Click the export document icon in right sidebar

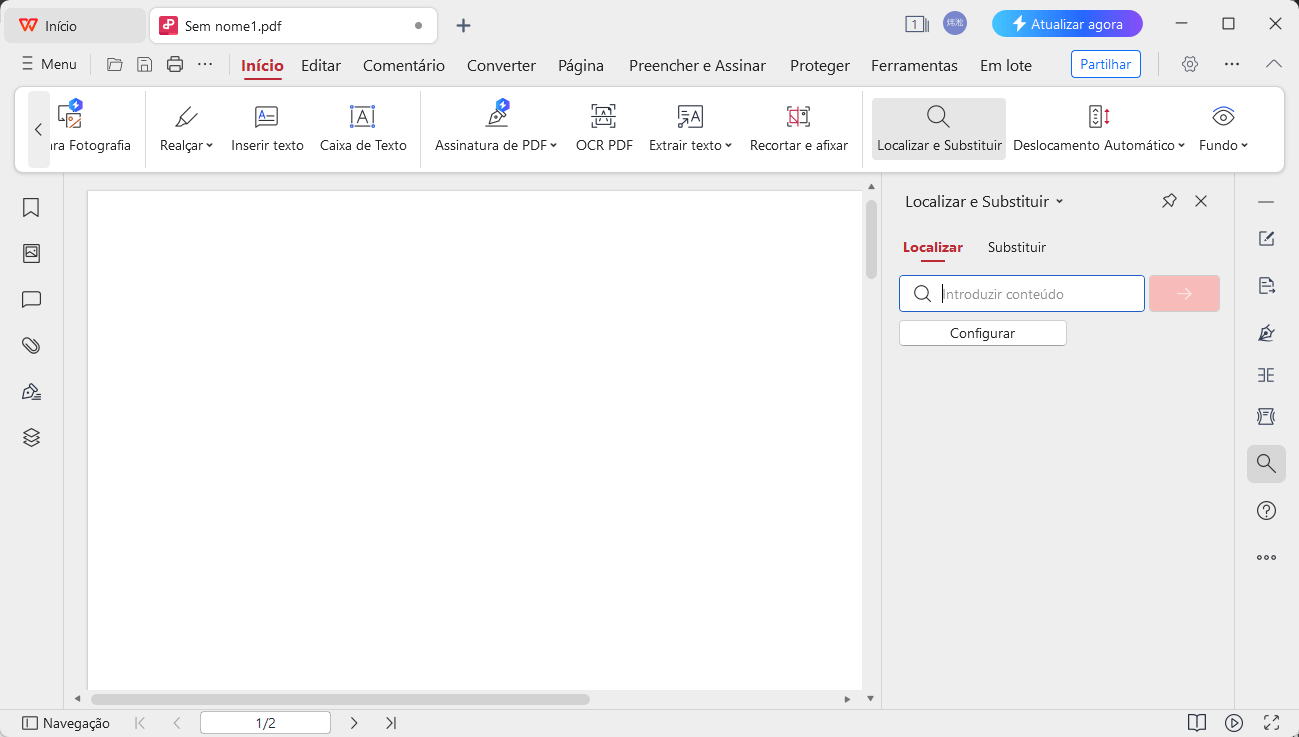1266,285
